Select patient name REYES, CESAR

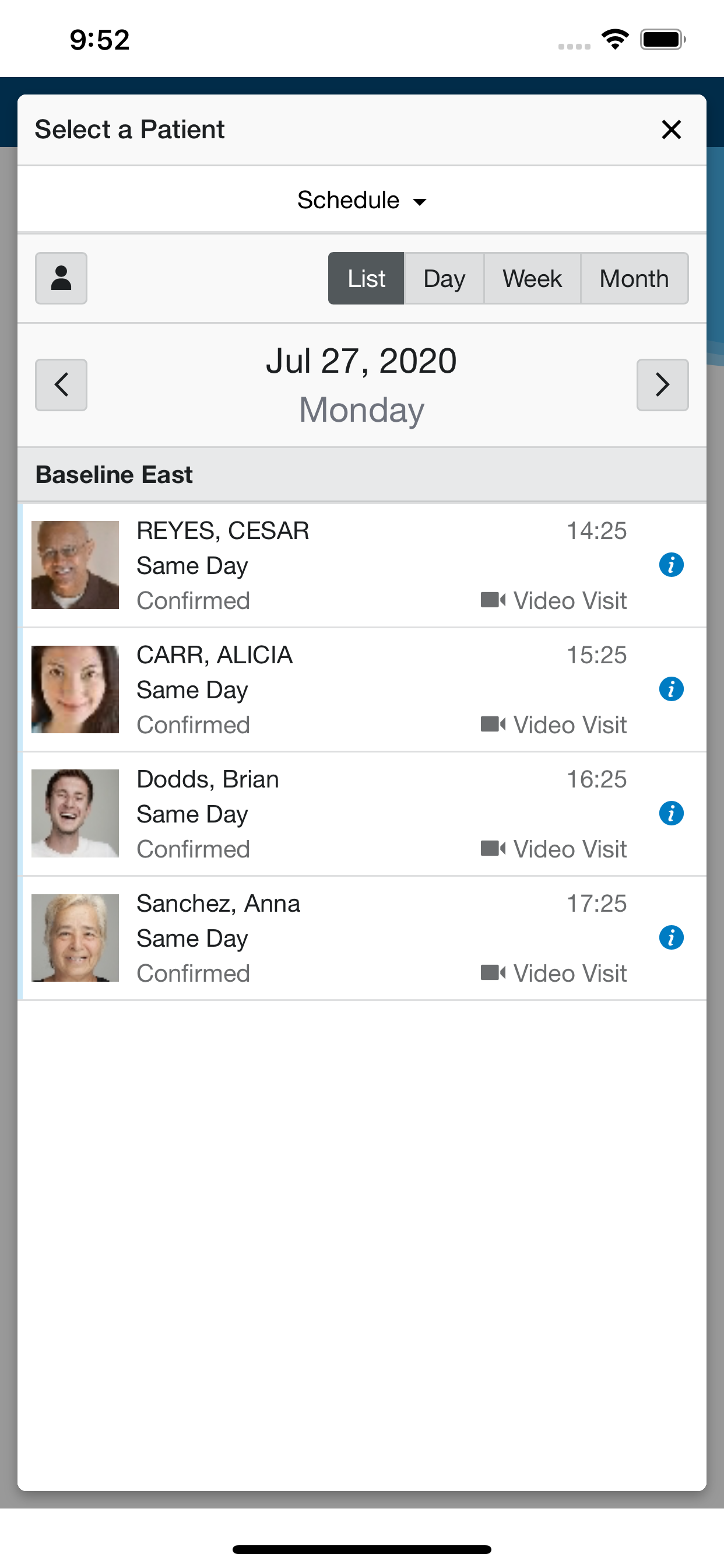coord(223,531)
